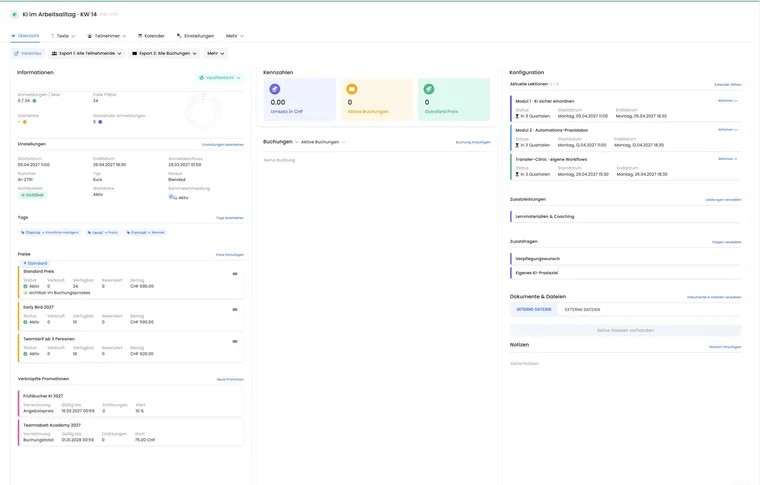Click Fragen verwalten link
Viewport: 760px width, 485px height.
click(727, 242)
